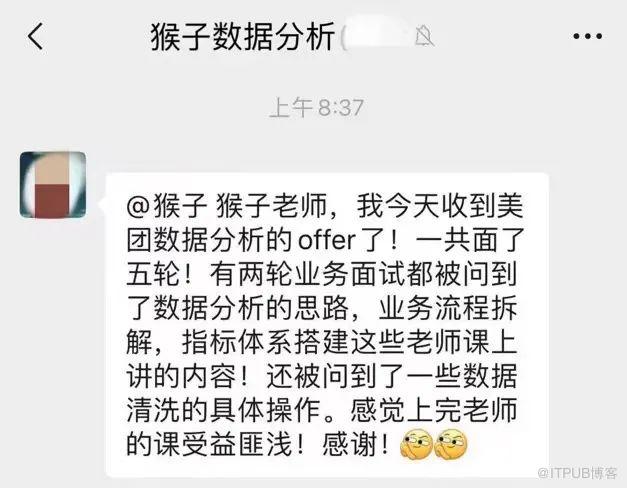Click the ITPUB博客 watermark

tap(577, 473)
